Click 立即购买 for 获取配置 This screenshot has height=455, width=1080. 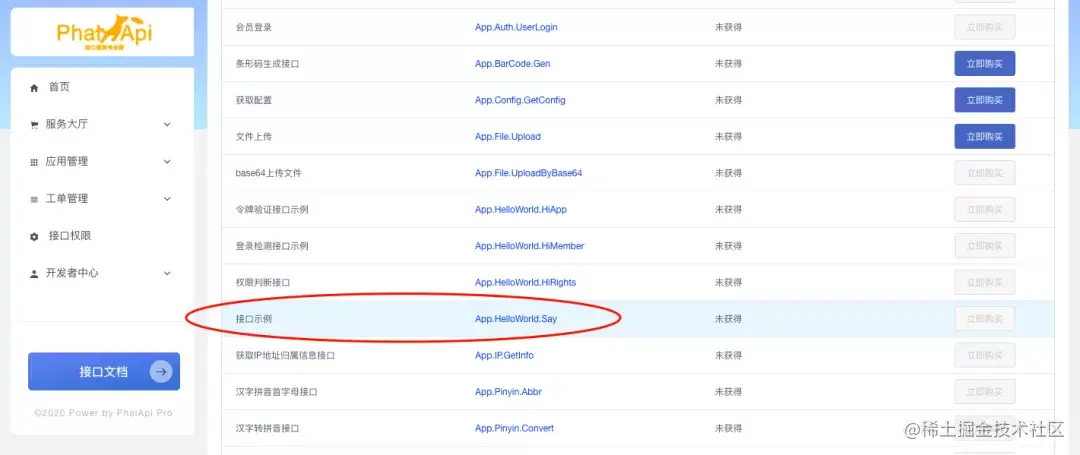tap(984, 100)
